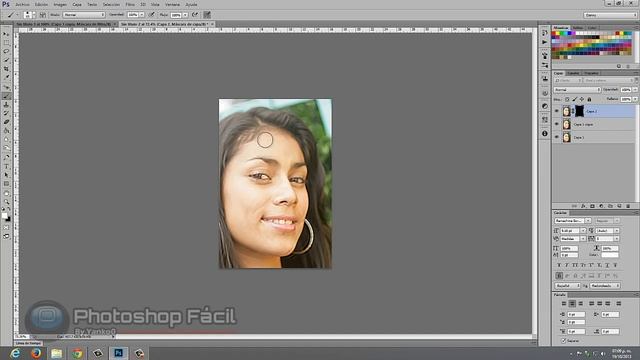Image resolution: width=640 pixels, height=360 pixels.
Task: Click the New adjustment layer icon
Action: 601,206
